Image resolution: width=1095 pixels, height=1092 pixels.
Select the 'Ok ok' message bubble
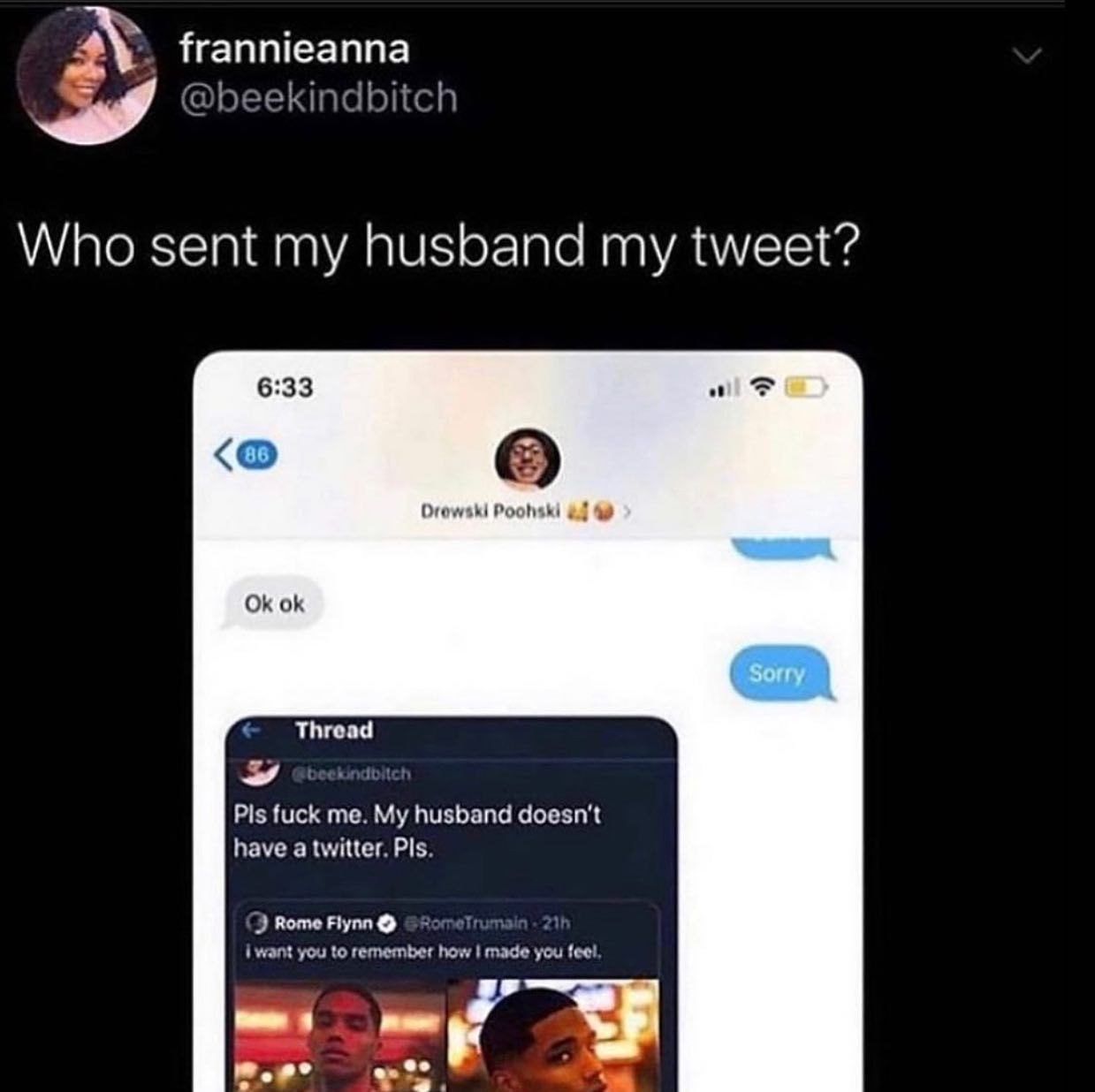273,604
